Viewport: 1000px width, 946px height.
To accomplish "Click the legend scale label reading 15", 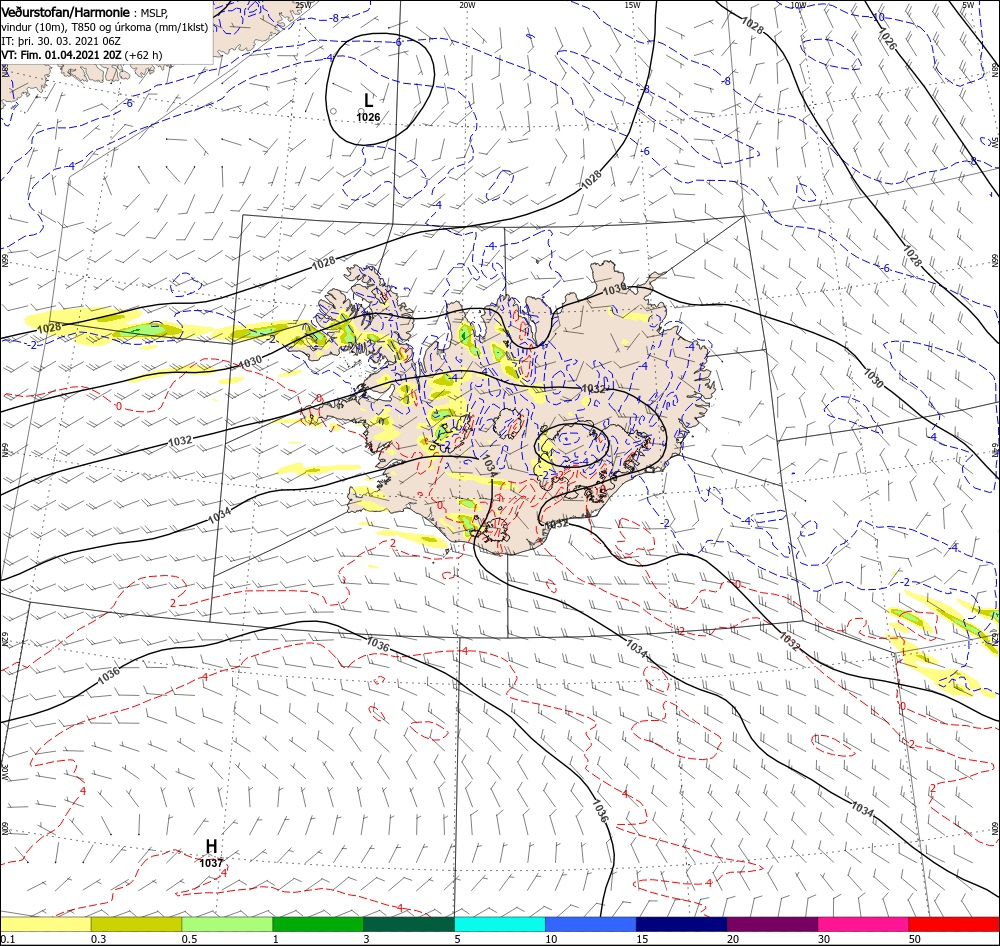I will 642,939.
